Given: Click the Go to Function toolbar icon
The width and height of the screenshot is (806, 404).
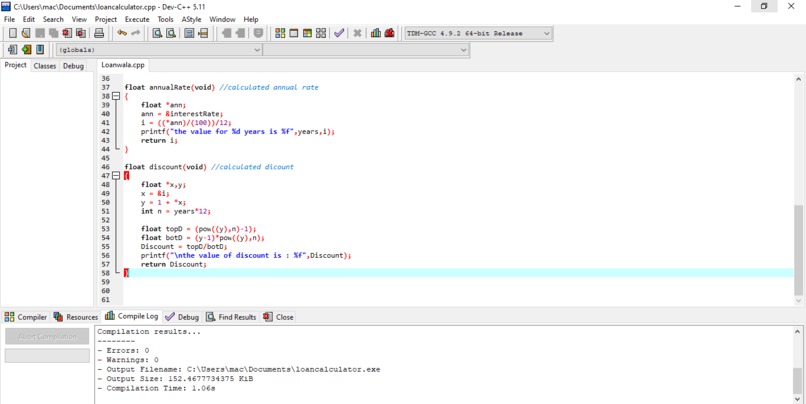Looking at the screenshot, I should click(189, 33).
